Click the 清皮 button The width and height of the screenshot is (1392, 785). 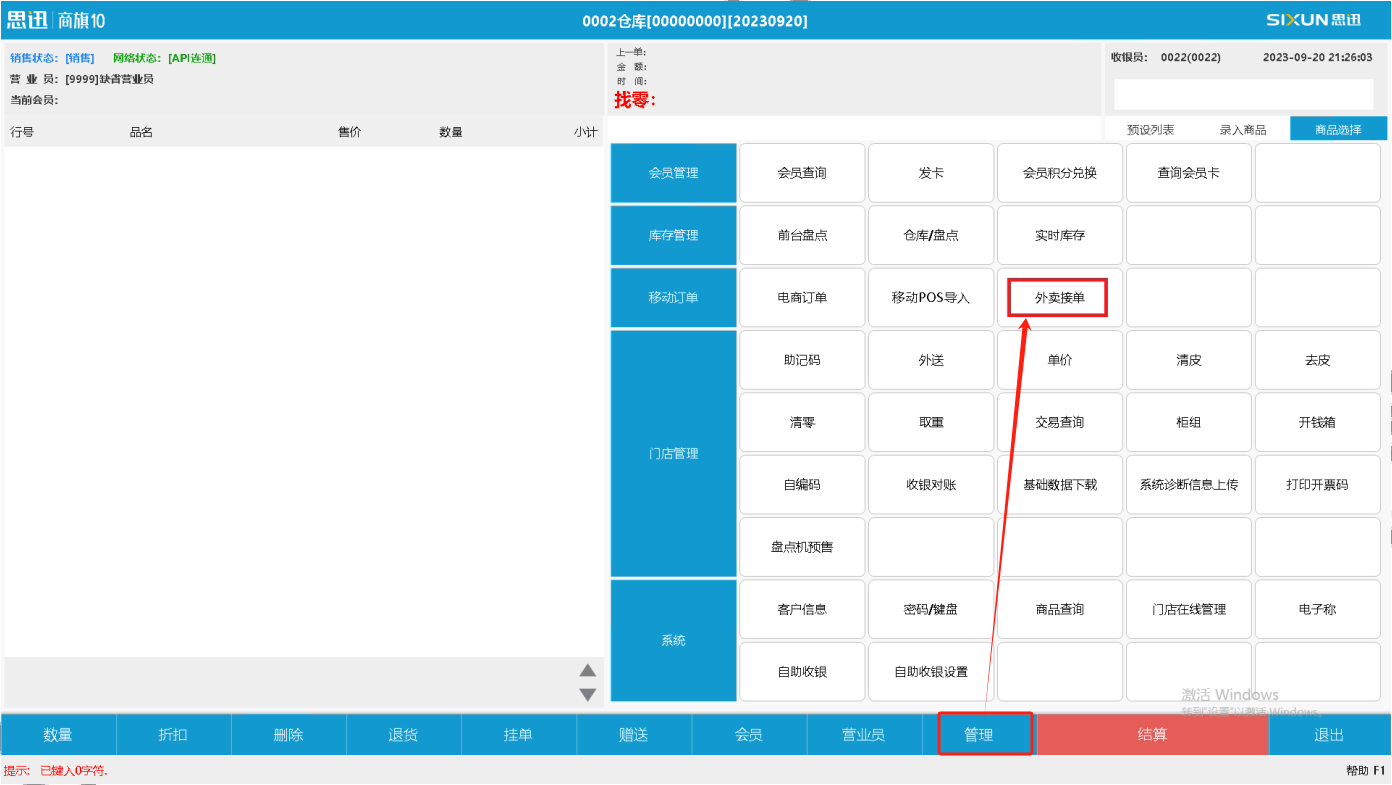pos(1189,360)
